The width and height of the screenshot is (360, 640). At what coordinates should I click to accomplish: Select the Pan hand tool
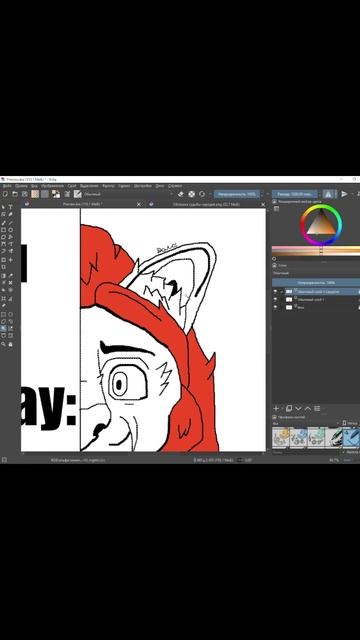pyautogui.click(x=11, y=344)
